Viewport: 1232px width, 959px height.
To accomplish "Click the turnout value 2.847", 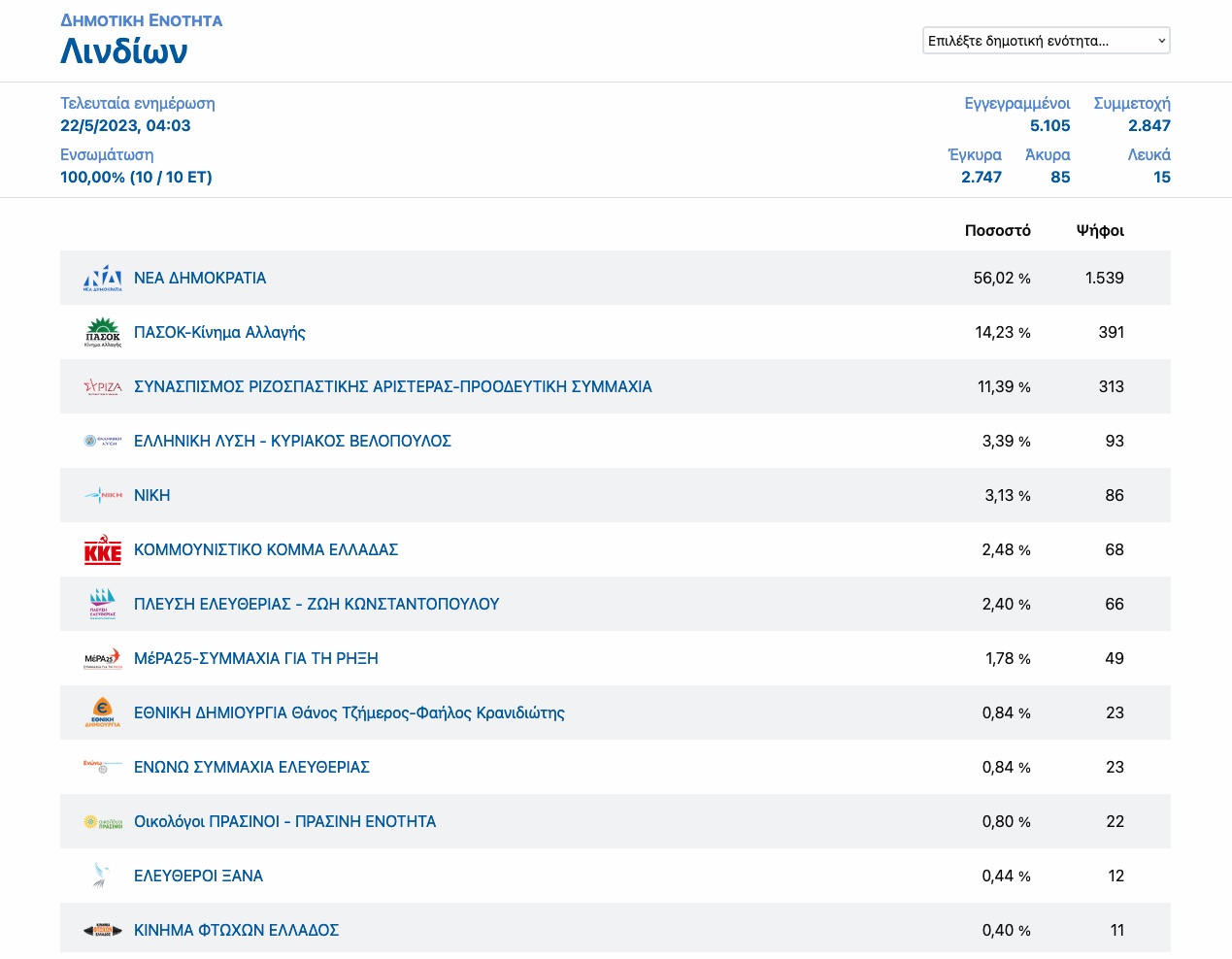I will click(1149, 125).
